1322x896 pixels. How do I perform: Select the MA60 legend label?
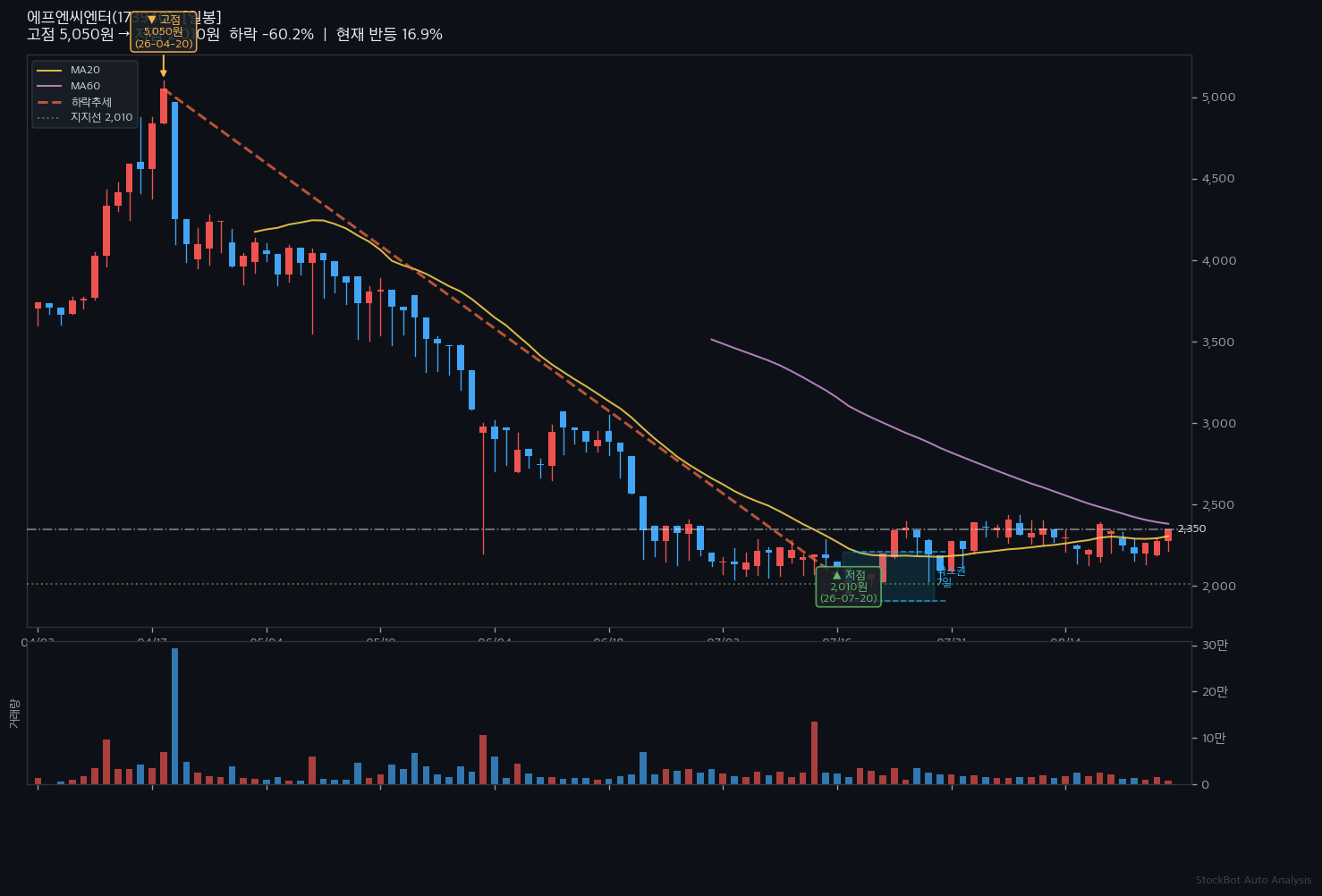[x=85, y=86]
